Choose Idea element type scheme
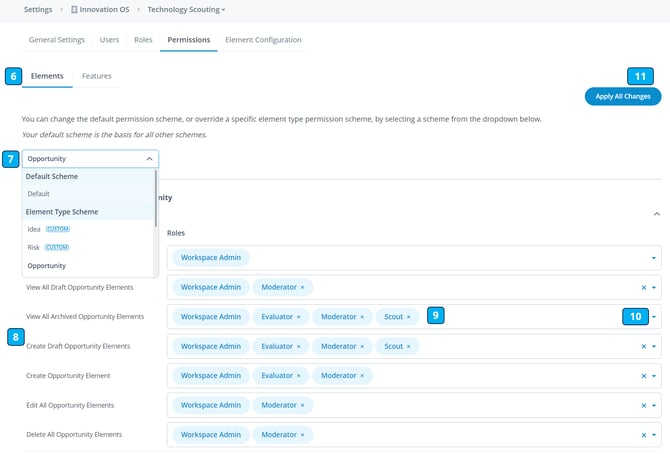Image resolution: width=670 pixels, height=454 pixels. (x=35, y=229)
